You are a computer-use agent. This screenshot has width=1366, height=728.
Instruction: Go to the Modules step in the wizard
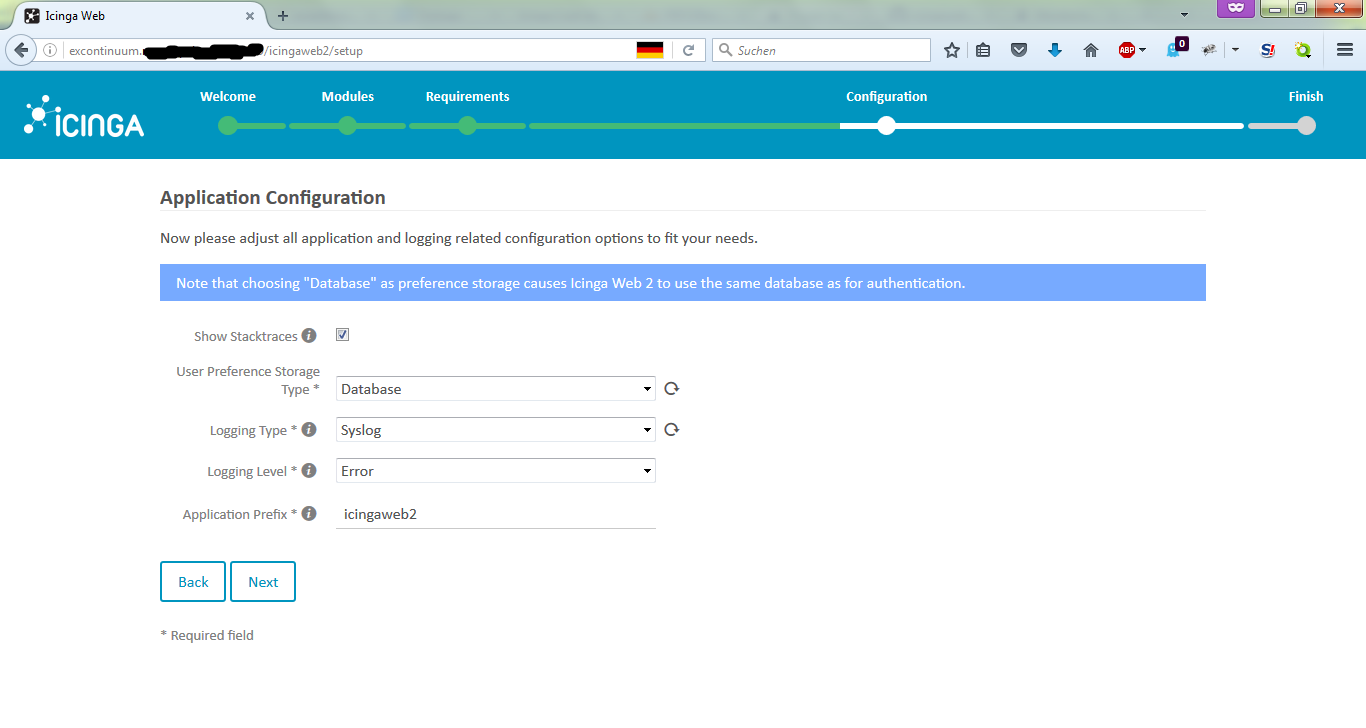(x=348, y=97)
